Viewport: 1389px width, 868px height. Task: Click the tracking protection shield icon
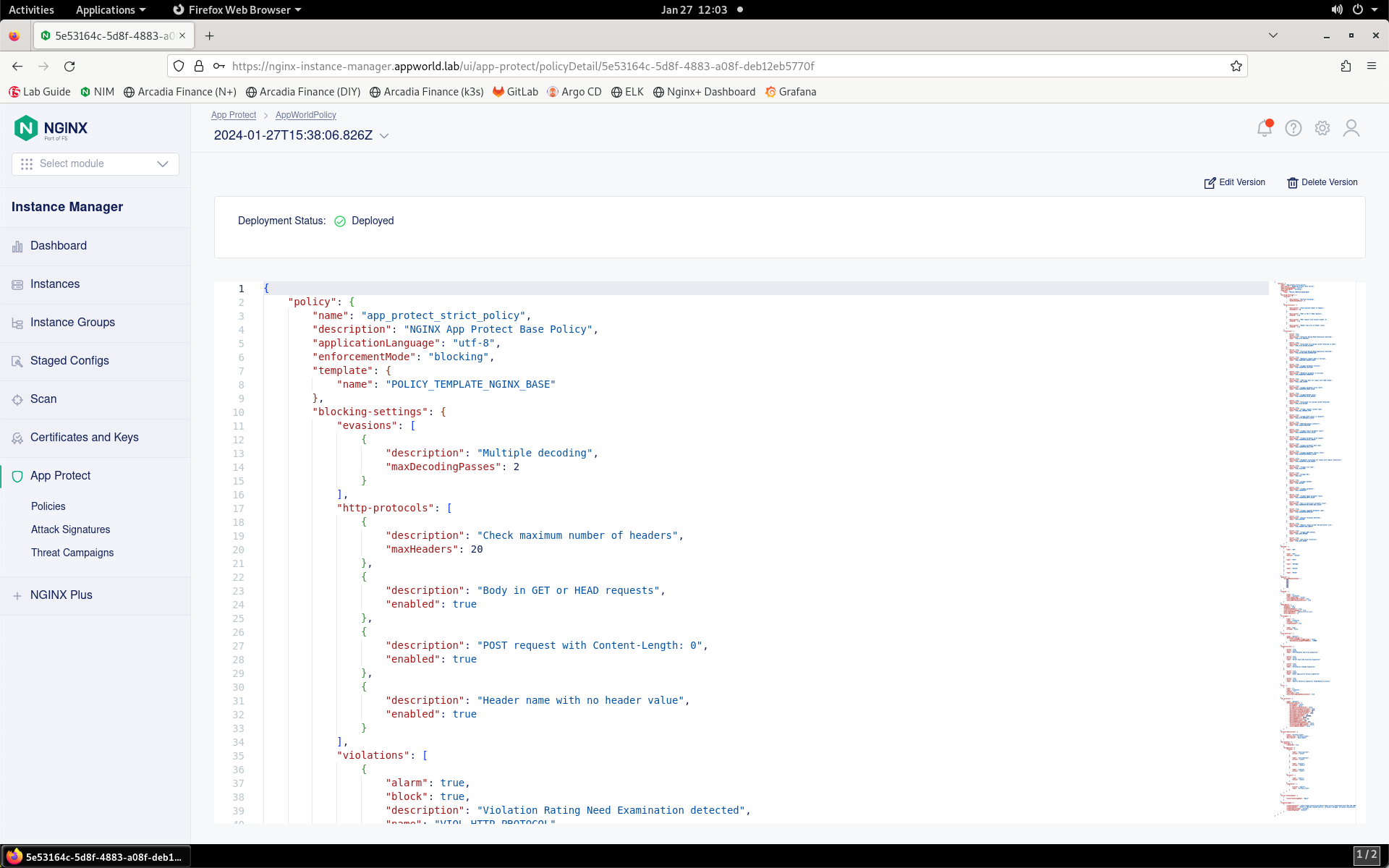pyautogui.click(x=179, y=66)
